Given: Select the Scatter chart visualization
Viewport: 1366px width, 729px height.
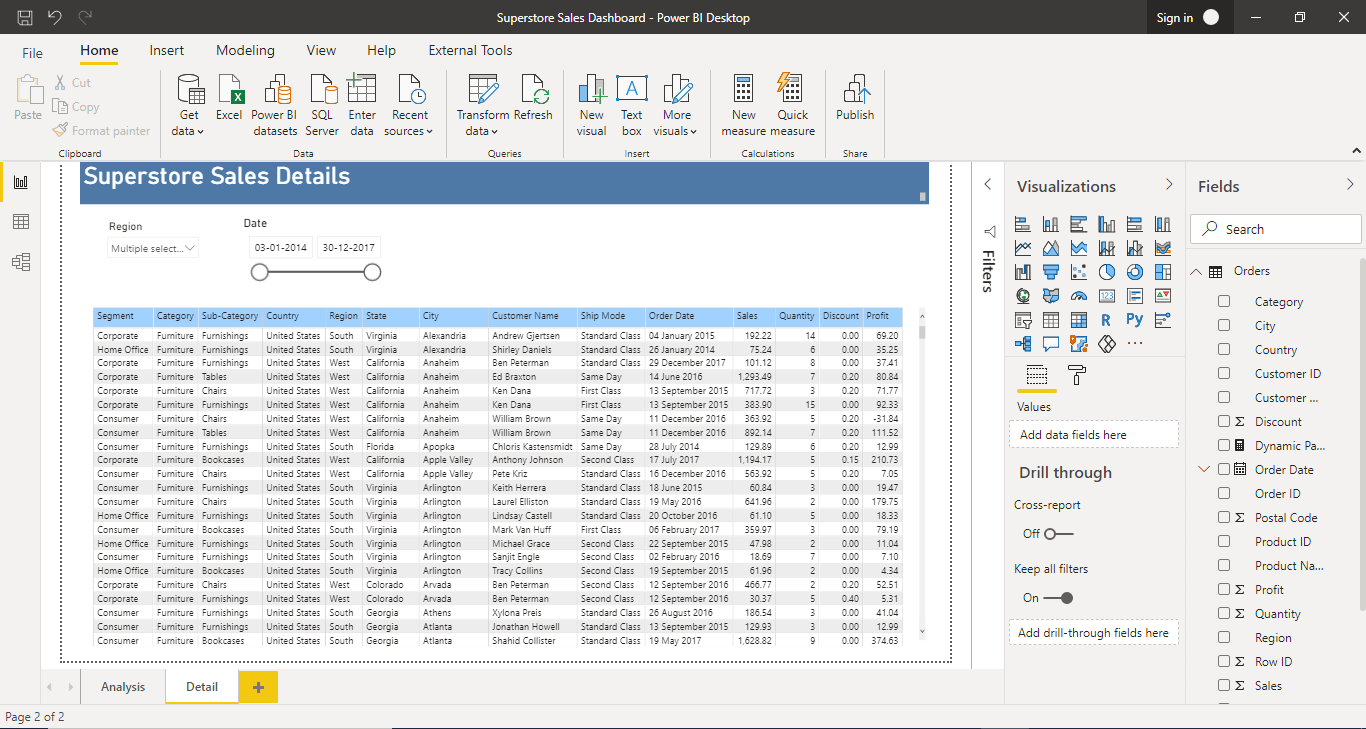Looking at the screenshot, I should (1078, 272).
